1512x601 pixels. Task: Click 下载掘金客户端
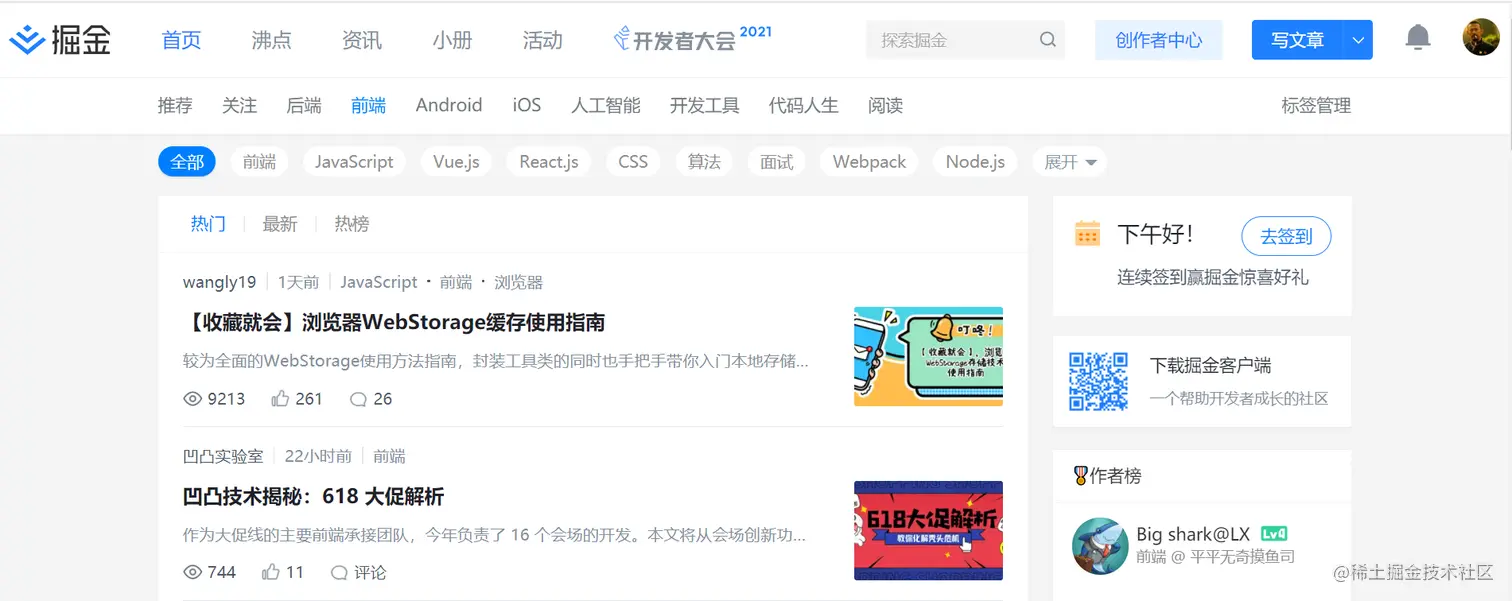point(1211,366)
